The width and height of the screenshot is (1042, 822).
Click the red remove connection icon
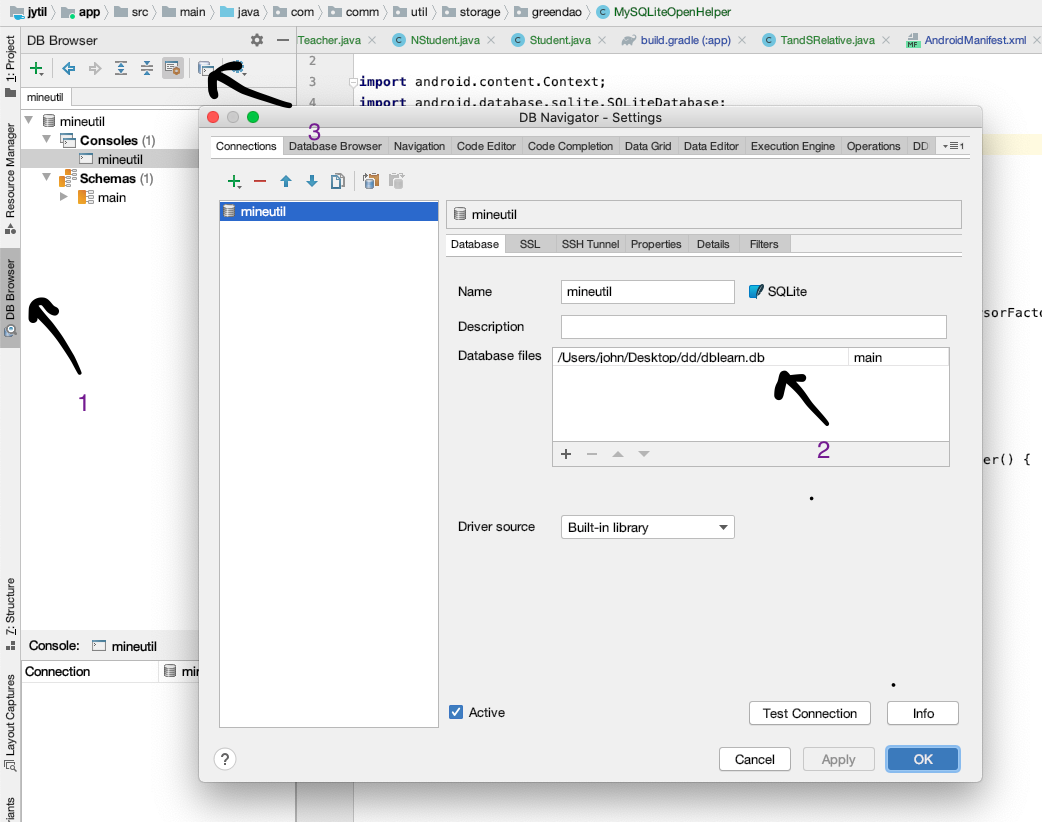click(x=260, y=181)
